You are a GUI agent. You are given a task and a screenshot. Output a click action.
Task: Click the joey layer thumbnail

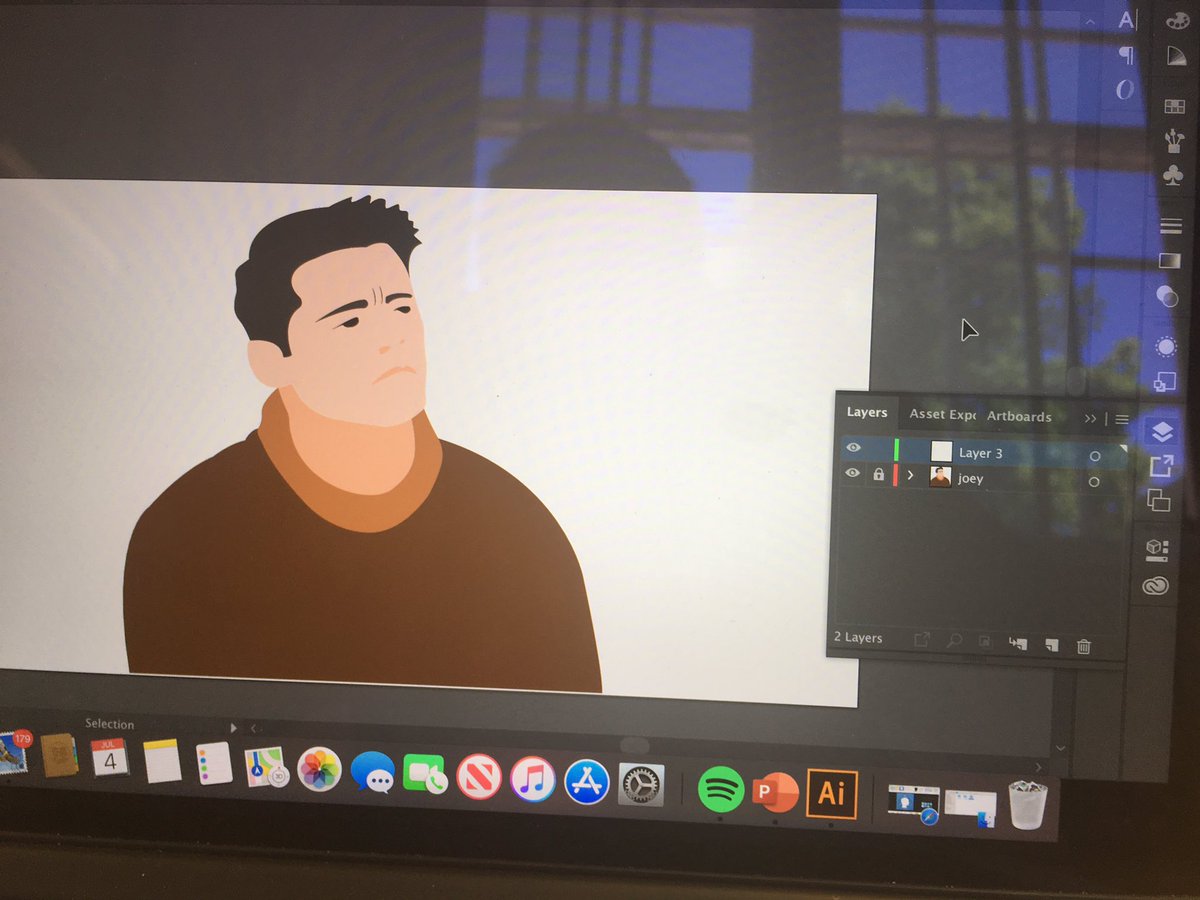940,477
